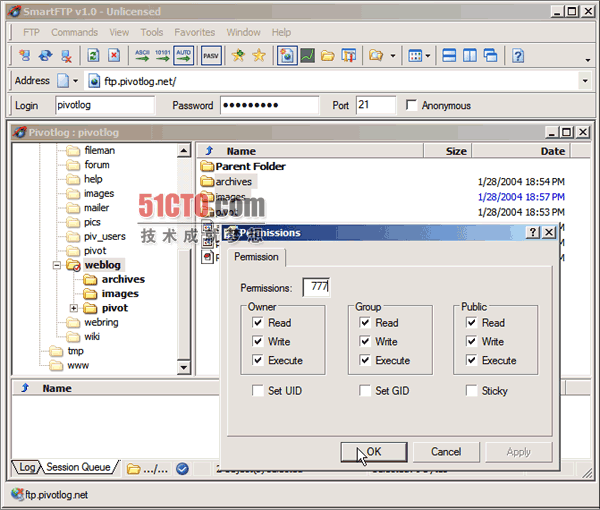600x510 pixels.
Task: Click the Permissions numeric value field
Action: 316,287
